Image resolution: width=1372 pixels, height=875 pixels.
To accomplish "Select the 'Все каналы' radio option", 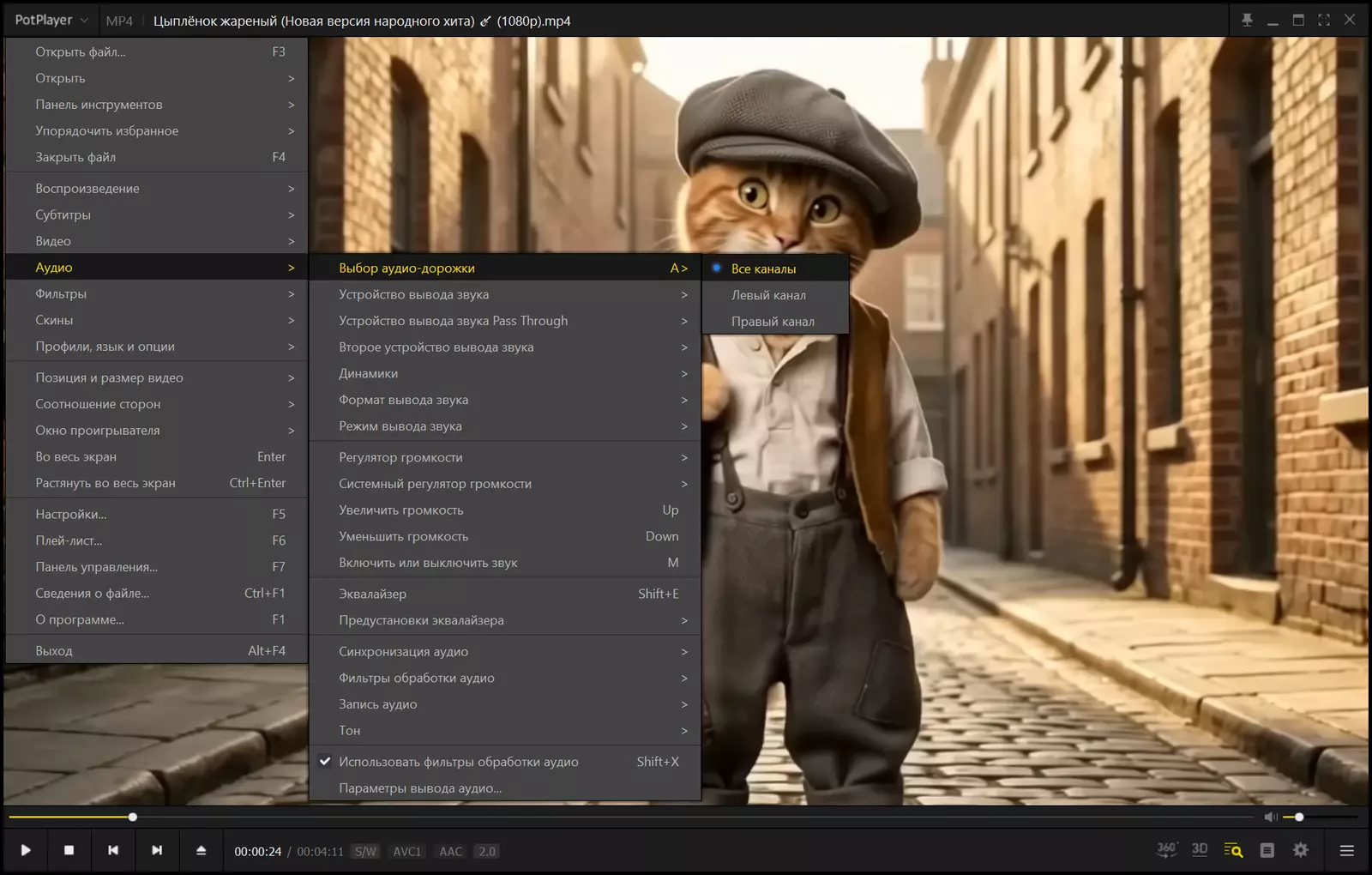I will (776, 269).
